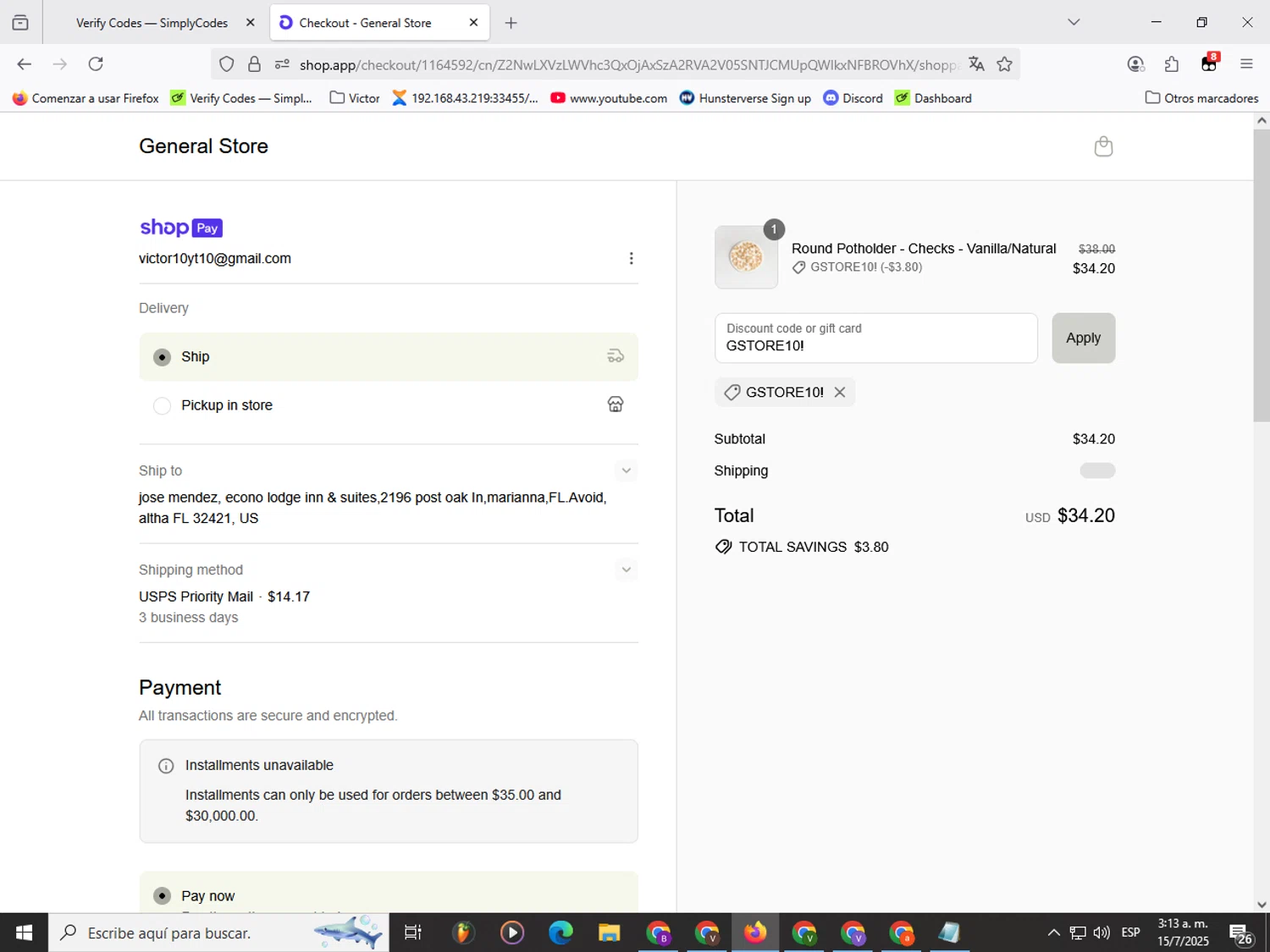Select the Pickup in store radio button
The width and height of the screenshot is (1270, 952).
[162, 406]
